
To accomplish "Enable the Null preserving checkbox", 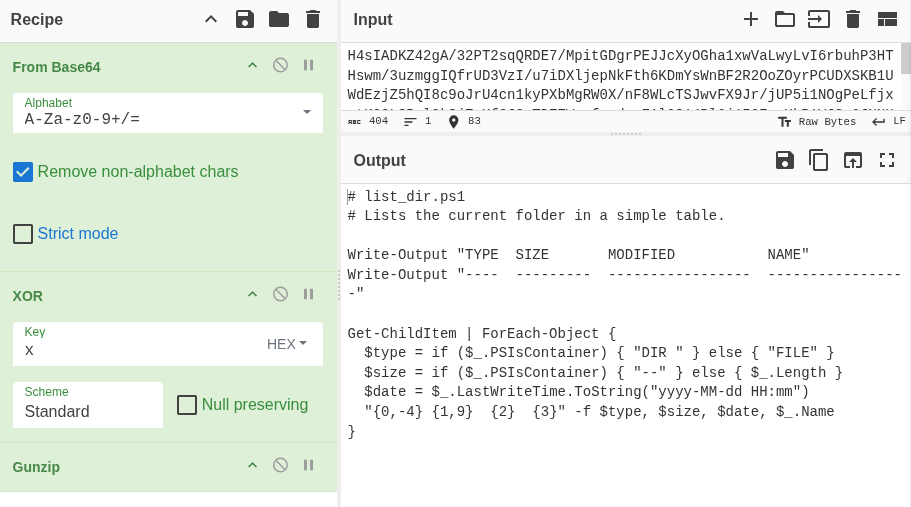I will click(x=187, y=405).
